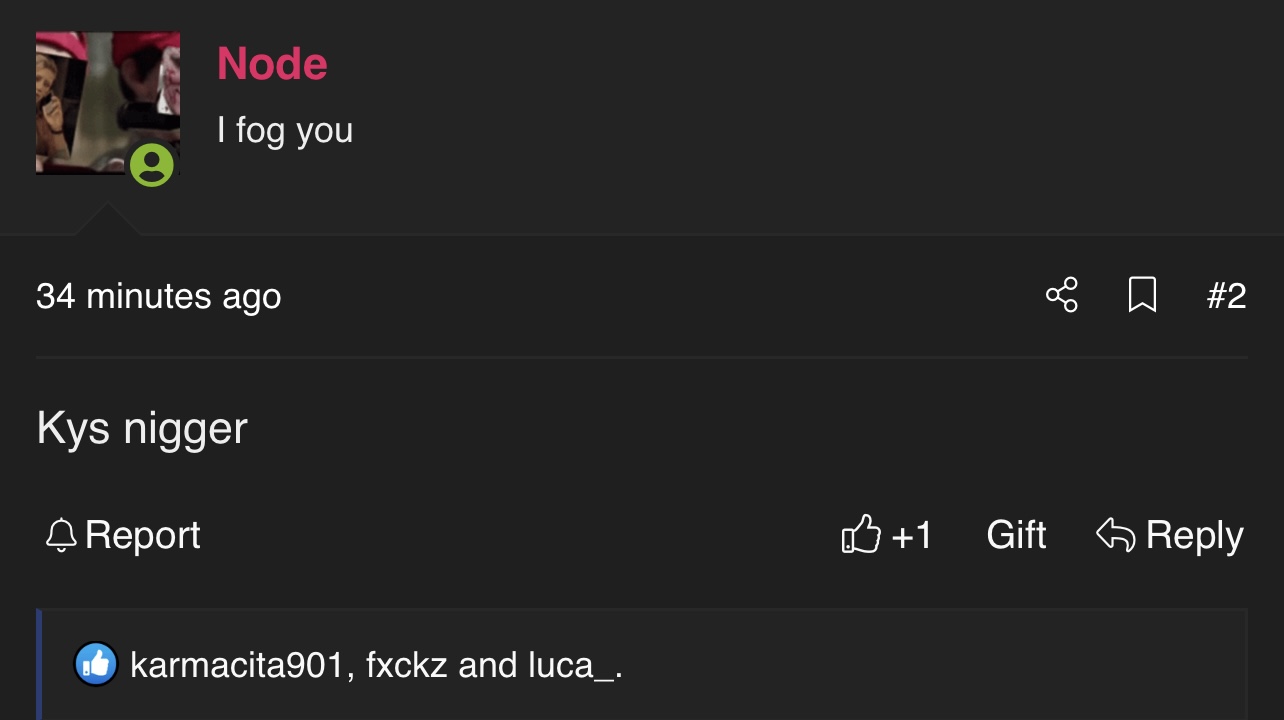
Task: Click the 34 minutes ago timestamp
Action: pyautogui.click(x=159, y=296)
